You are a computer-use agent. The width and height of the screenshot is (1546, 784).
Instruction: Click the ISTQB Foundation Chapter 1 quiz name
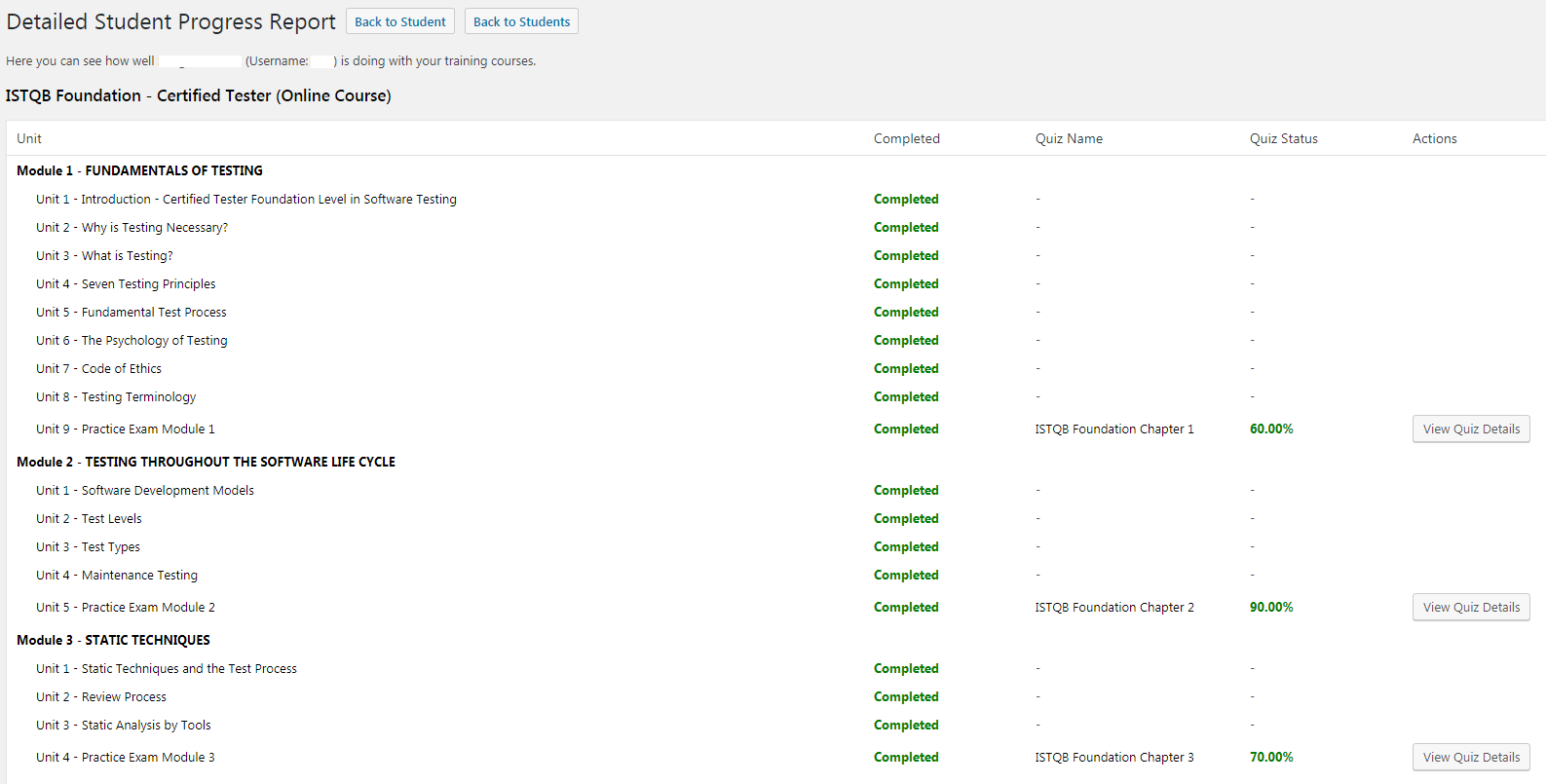(1114, 429)
